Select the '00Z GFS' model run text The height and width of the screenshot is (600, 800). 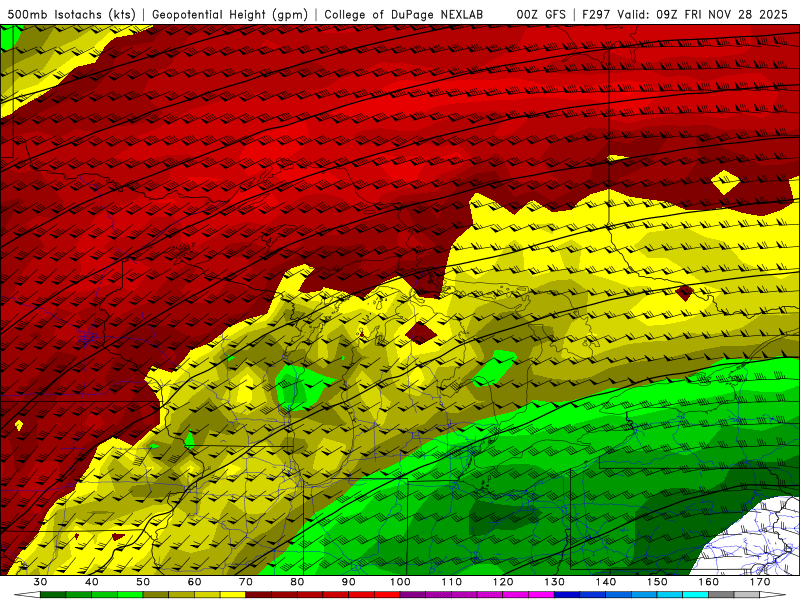pos(541,14)
